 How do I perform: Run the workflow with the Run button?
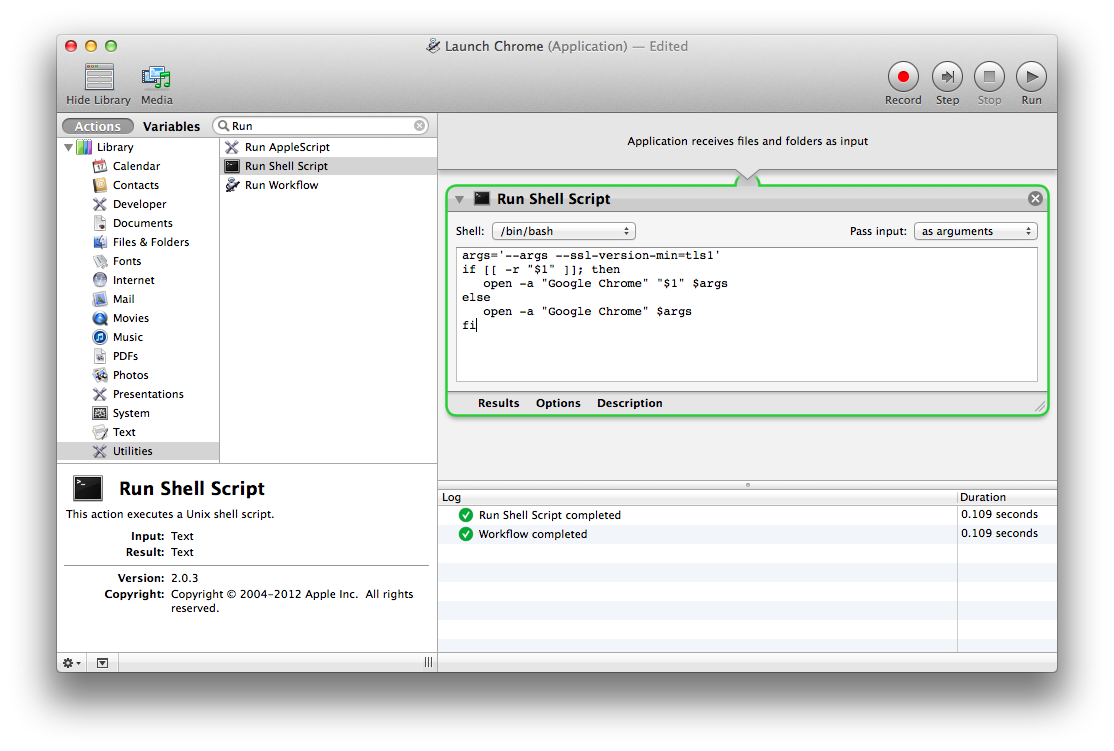[1032, 77]
